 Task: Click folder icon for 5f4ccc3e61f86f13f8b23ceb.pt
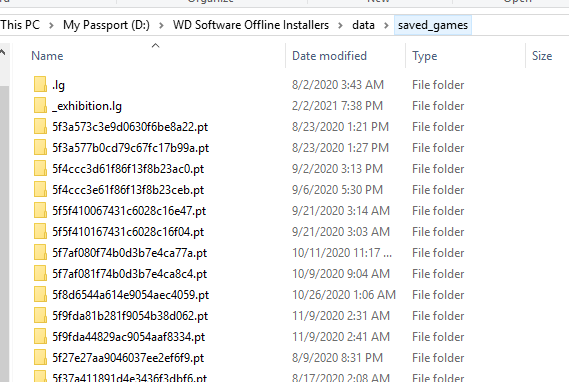click(40, 190)
